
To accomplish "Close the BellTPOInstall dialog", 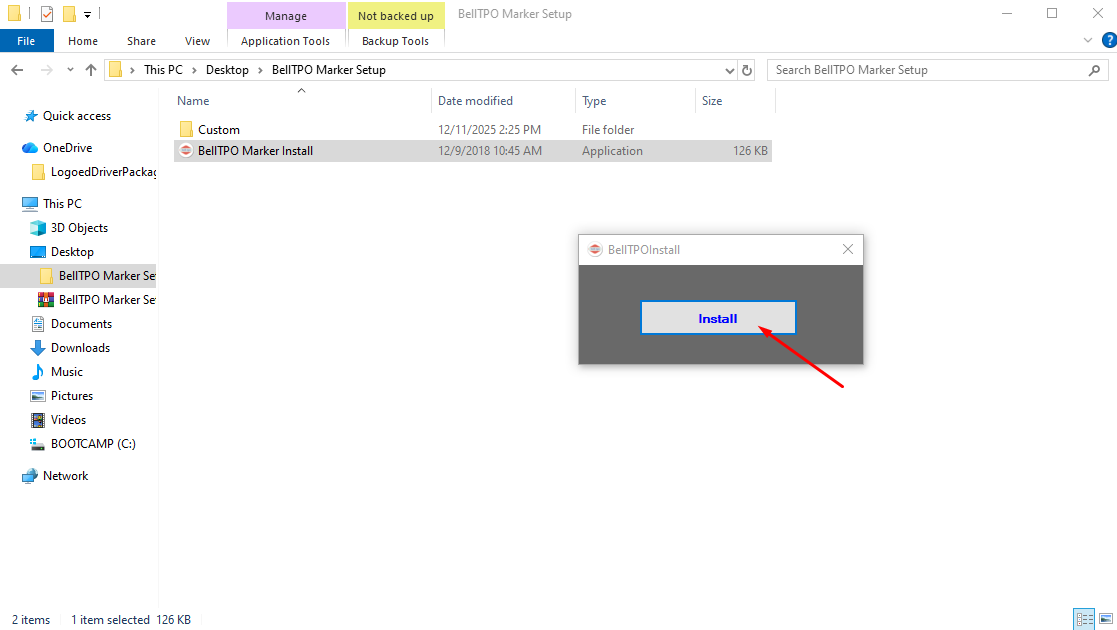I will pyautogui.click(x=847, y=249).
